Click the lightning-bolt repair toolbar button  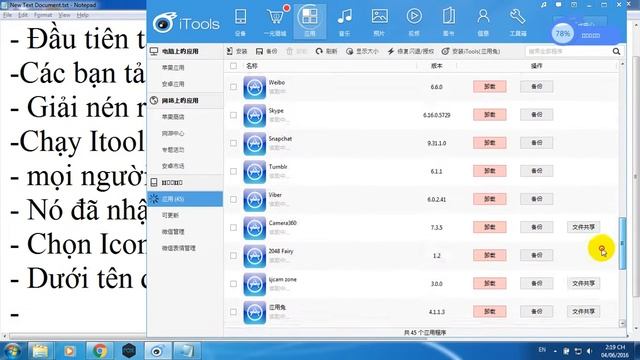(411, 51)
